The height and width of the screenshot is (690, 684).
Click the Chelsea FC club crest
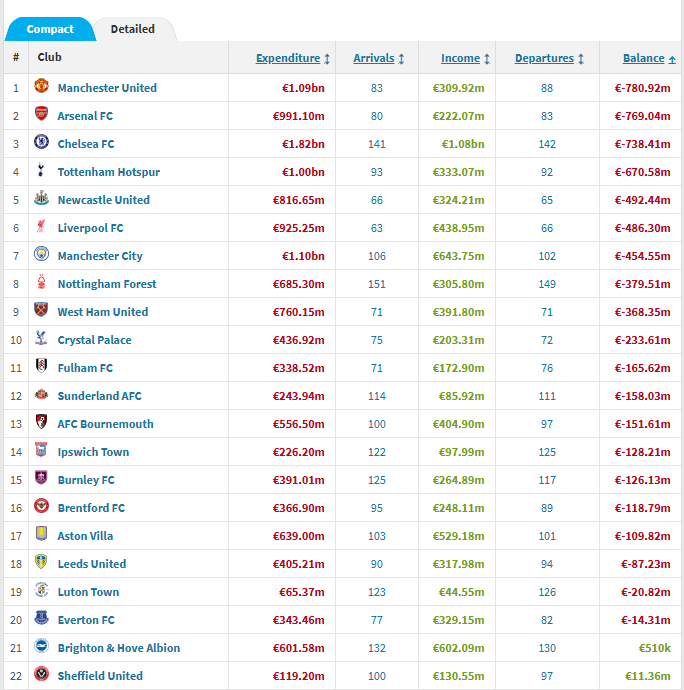click(41, 142)
